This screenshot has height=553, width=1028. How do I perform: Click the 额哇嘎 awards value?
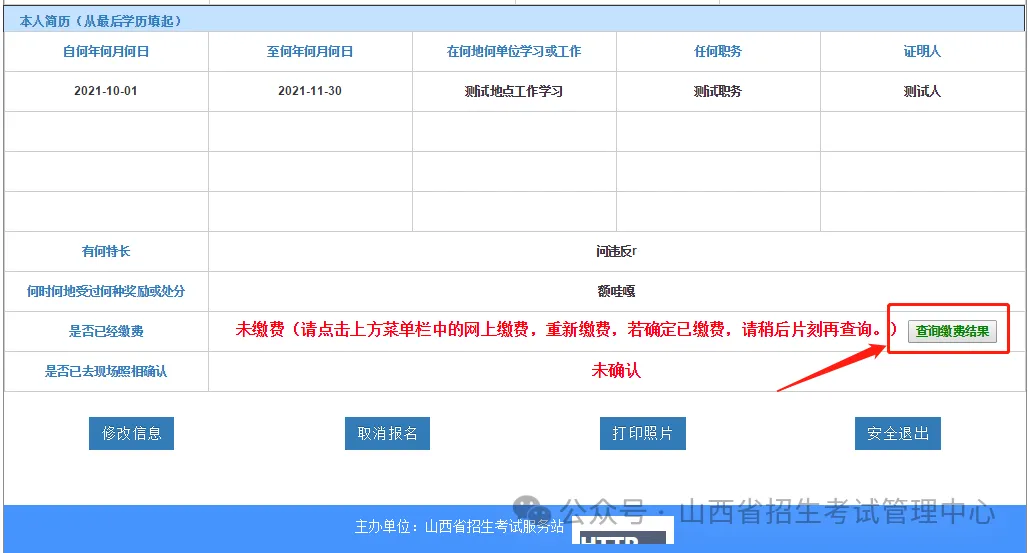(x=616, y=291)
